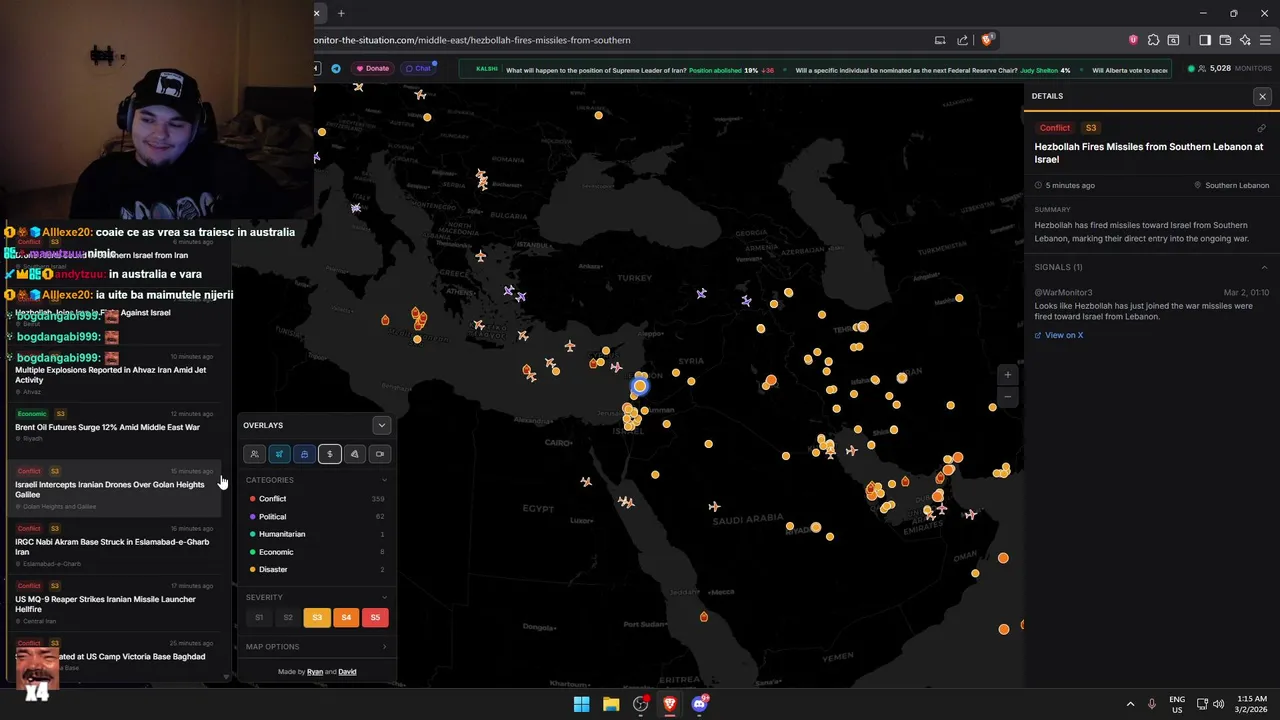
Task: Toggle yellow S3 severity swatch
Action: pyautogui.click(x=317, y=617)
